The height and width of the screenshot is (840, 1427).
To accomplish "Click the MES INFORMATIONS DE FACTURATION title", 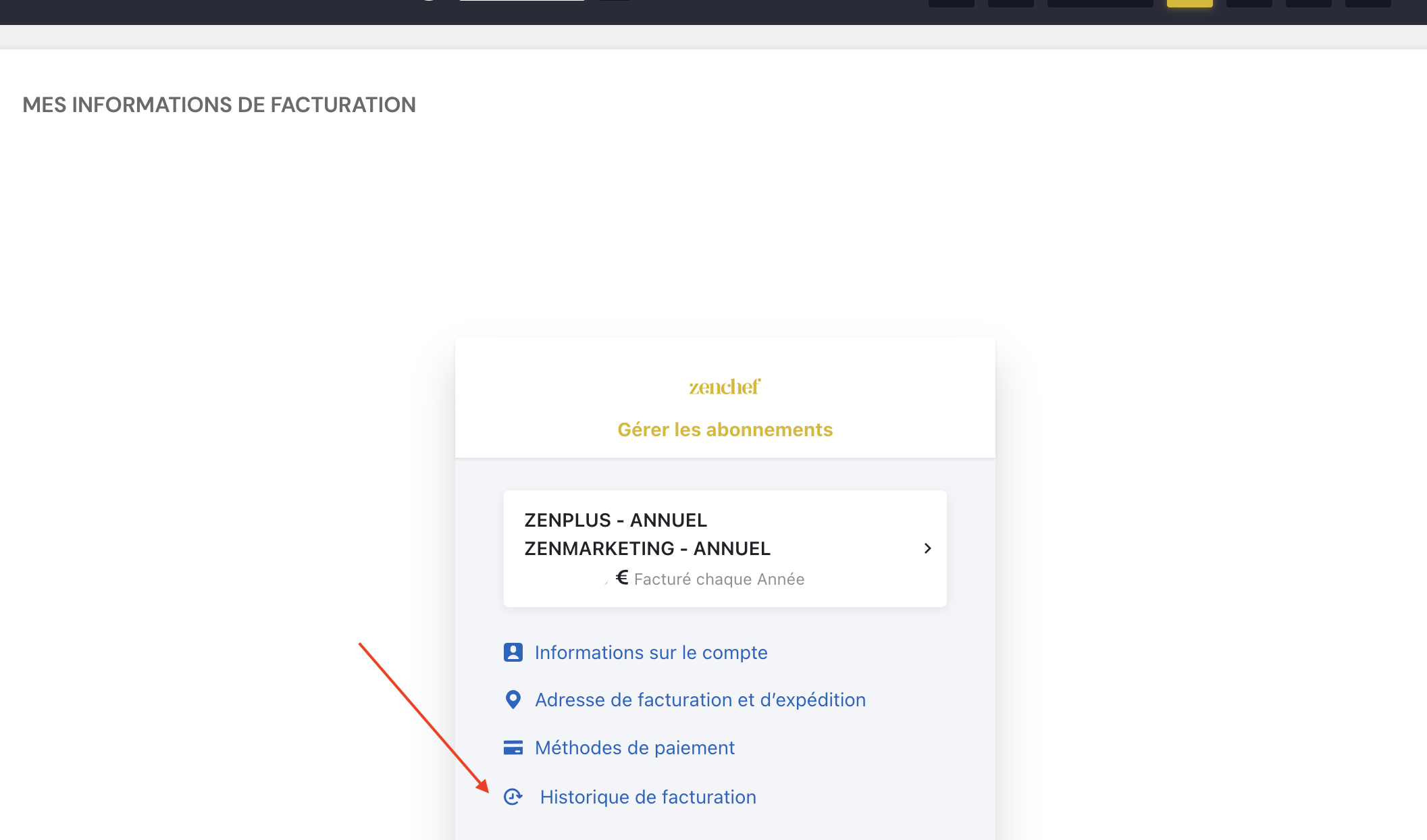I will point(219,105).
